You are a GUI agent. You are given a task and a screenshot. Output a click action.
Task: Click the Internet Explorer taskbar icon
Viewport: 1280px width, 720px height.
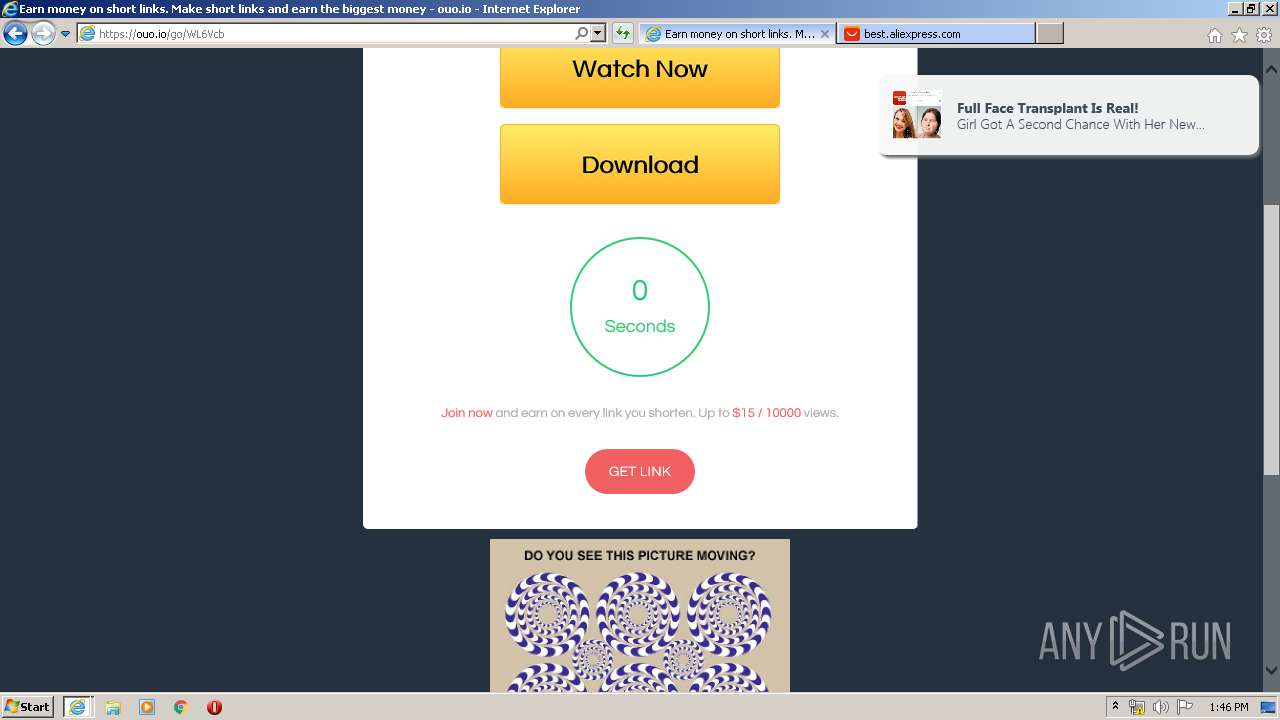point(77,707)
